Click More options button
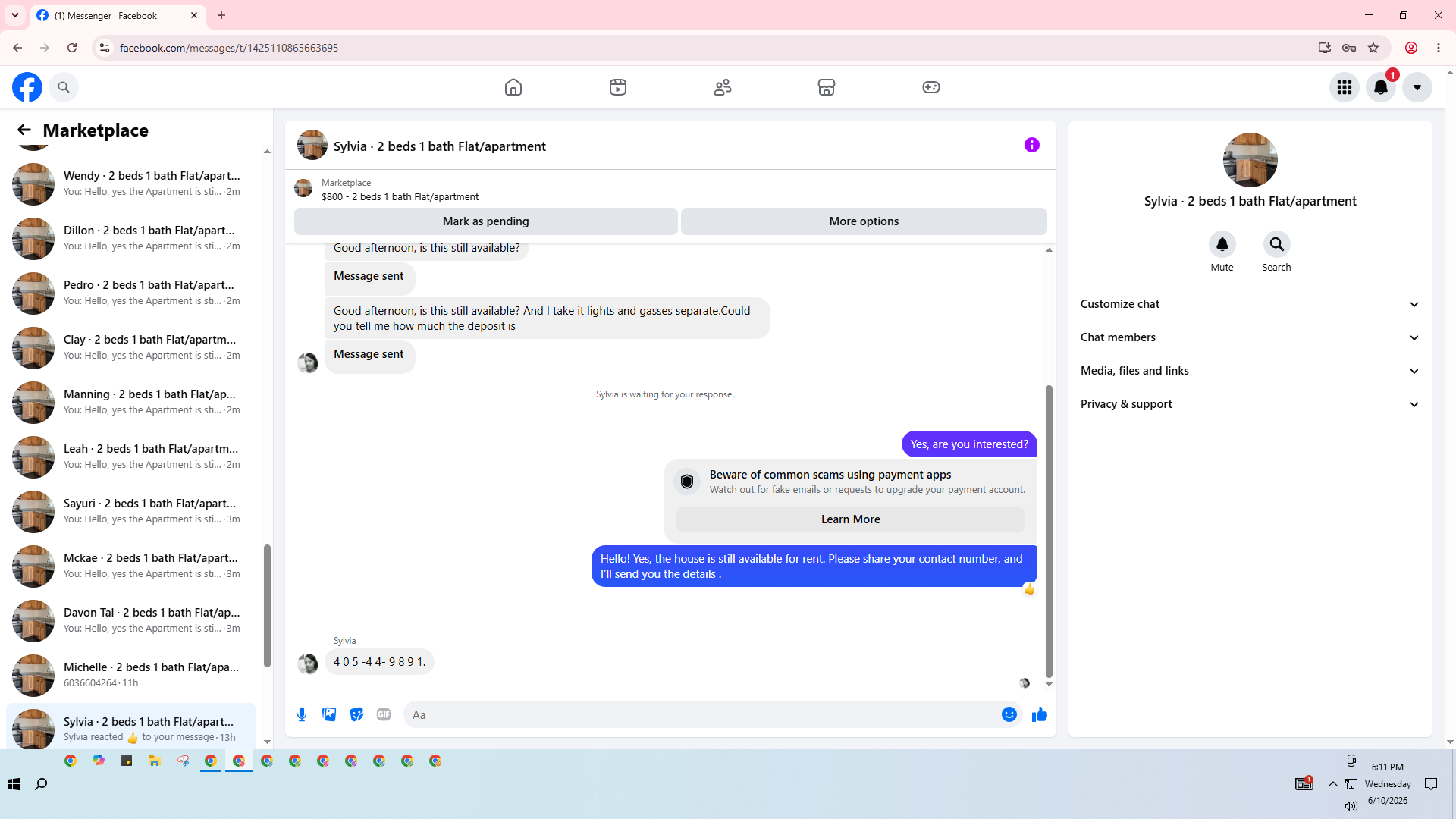Screen dimensions: 1456x819 point(864,221)
